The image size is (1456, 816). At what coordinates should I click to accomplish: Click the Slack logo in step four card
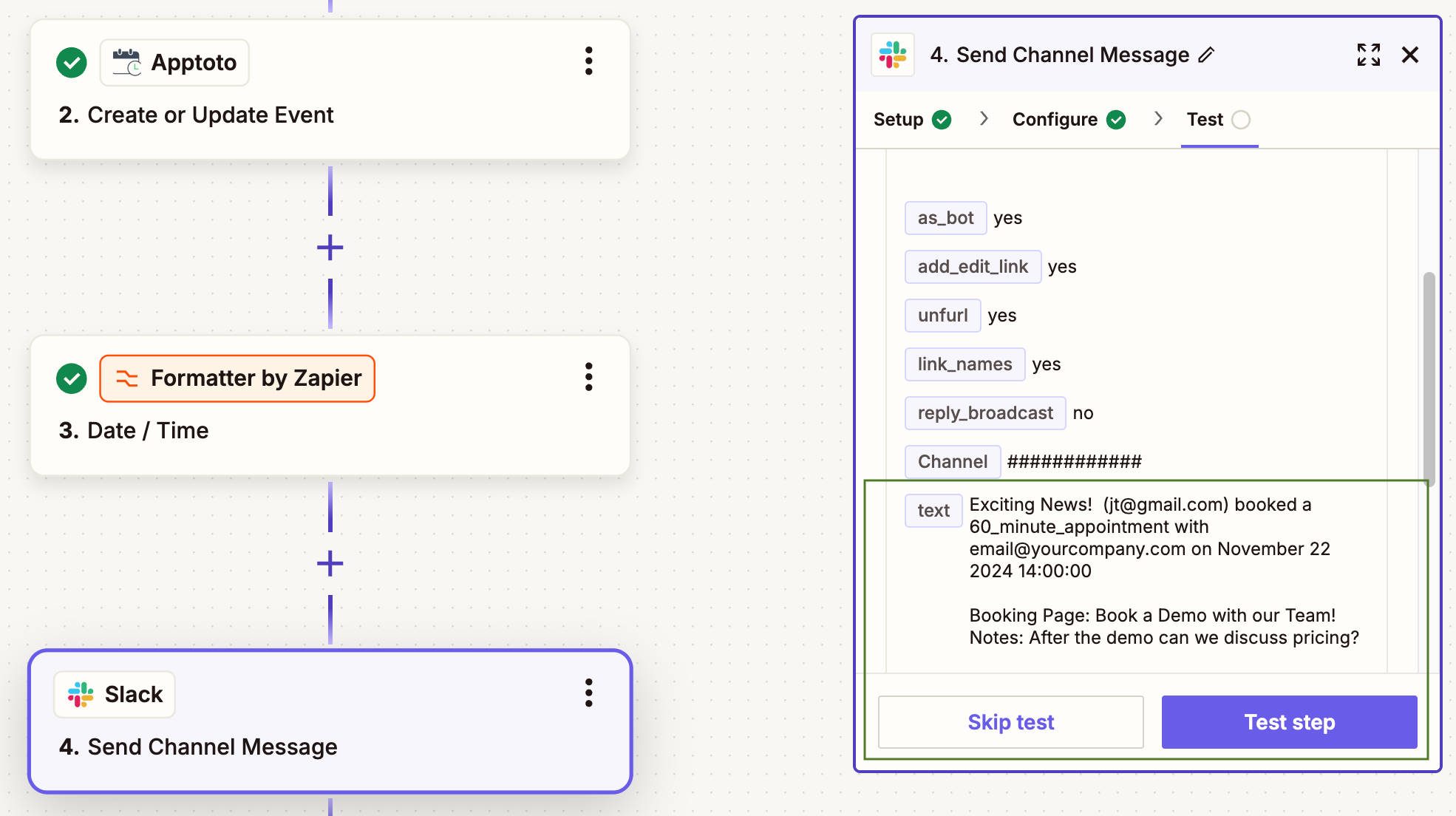pyautogui.click(x=81, y=695)
